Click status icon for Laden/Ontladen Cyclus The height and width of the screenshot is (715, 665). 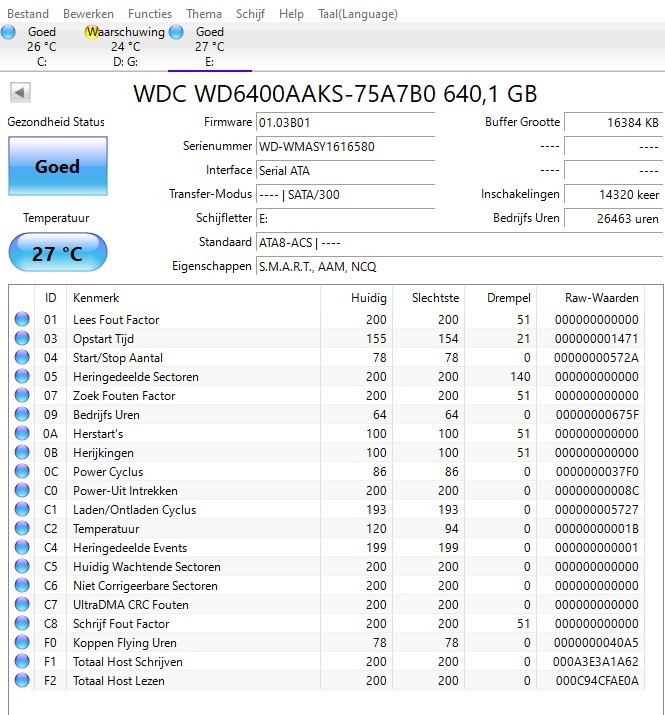click(22, 509)
